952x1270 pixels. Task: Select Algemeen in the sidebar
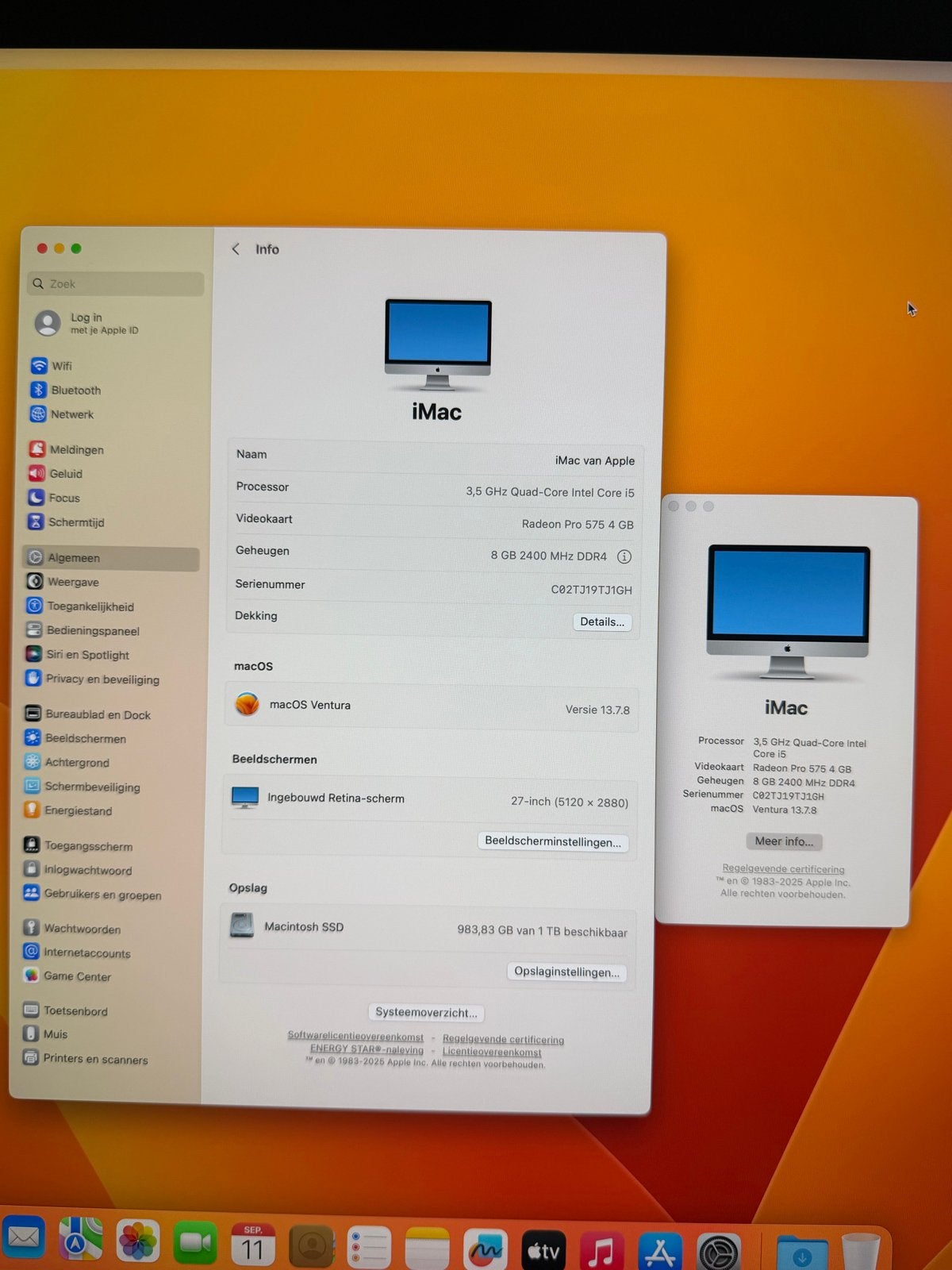[x=111, y=558]
